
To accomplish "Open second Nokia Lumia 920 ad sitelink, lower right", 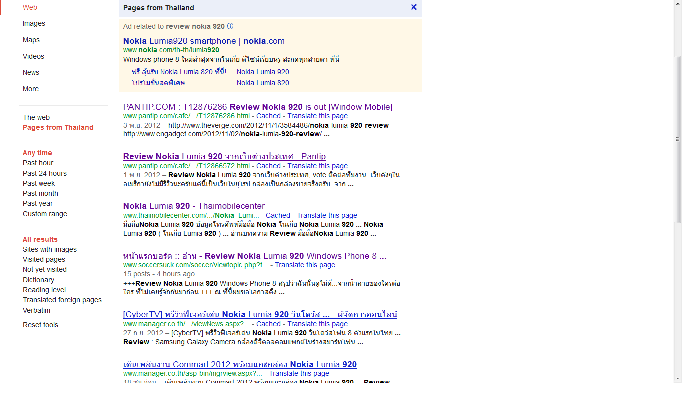I will coord(263,83).
